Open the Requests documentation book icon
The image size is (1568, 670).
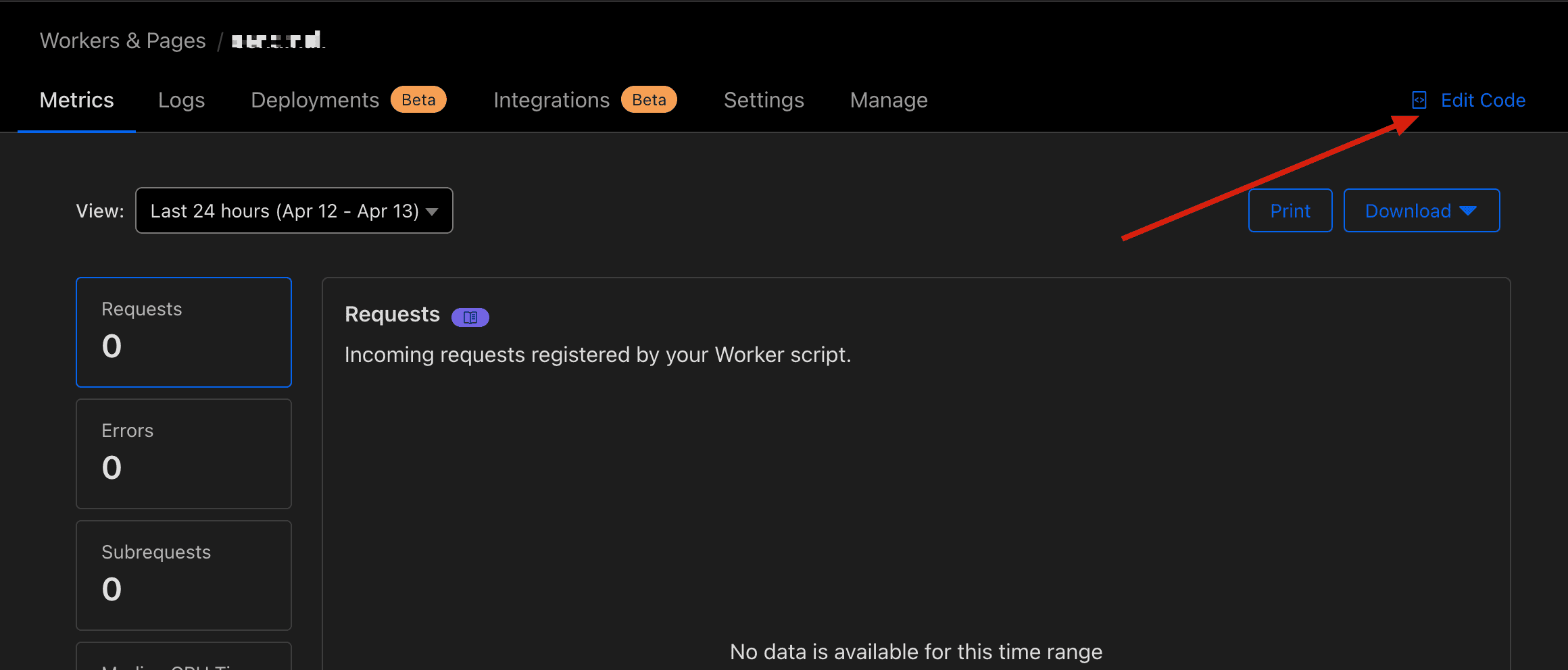tap(470, 317)
